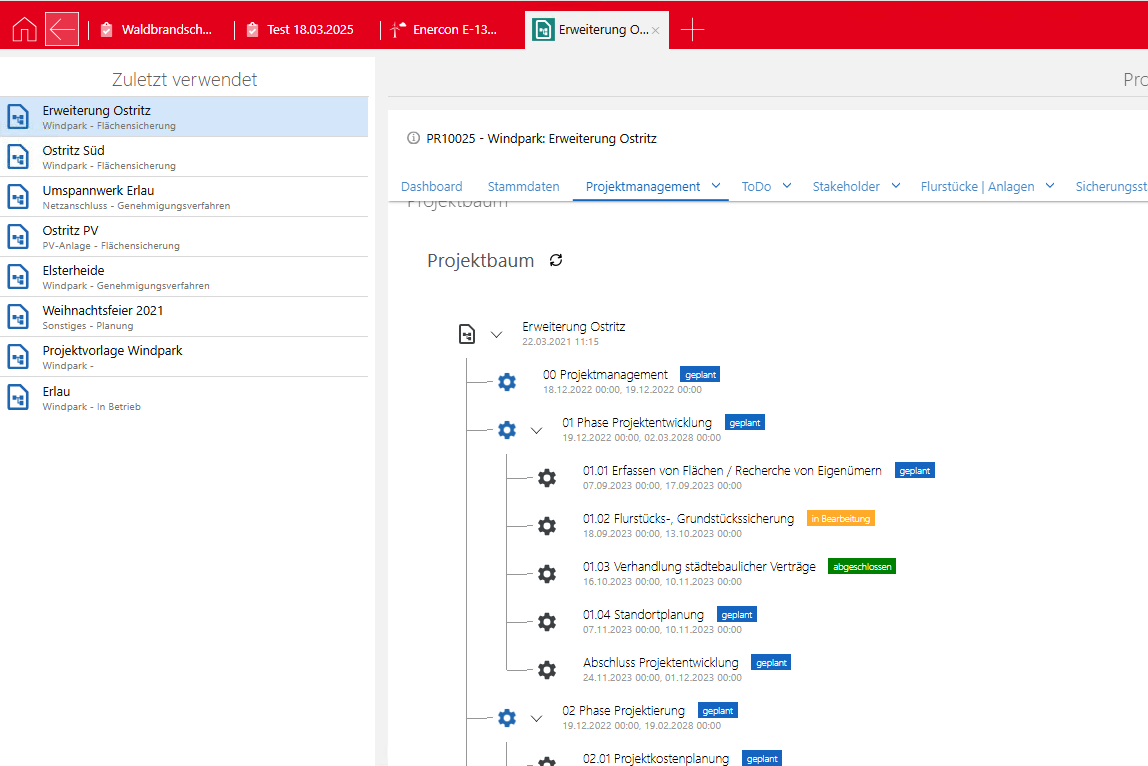Viewport: 1148px width, 766px height.
Task: Click the info icon next to PR10025
Action: coord(413,139)
